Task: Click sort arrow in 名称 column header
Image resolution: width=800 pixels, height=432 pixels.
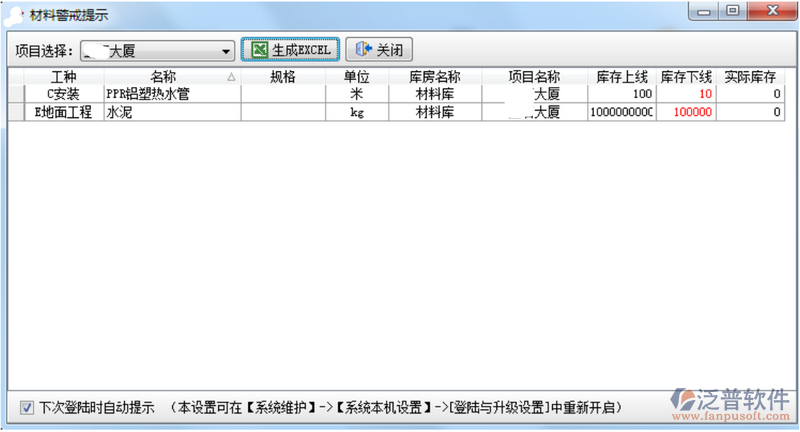Action: [231, 77]
